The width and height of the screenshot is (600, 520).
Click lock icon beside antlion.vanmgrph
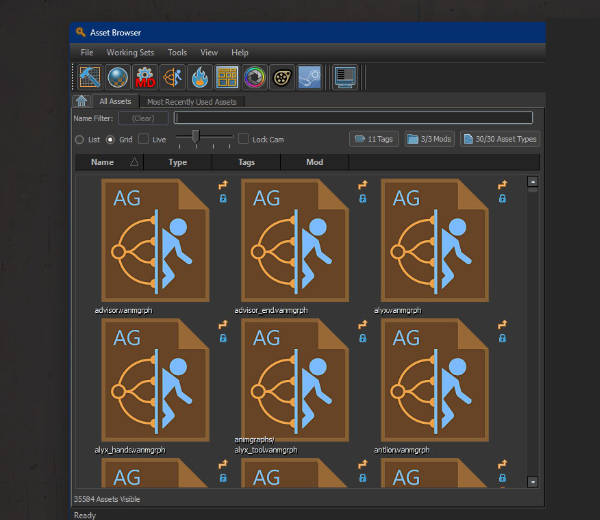(x=502, y=338)
